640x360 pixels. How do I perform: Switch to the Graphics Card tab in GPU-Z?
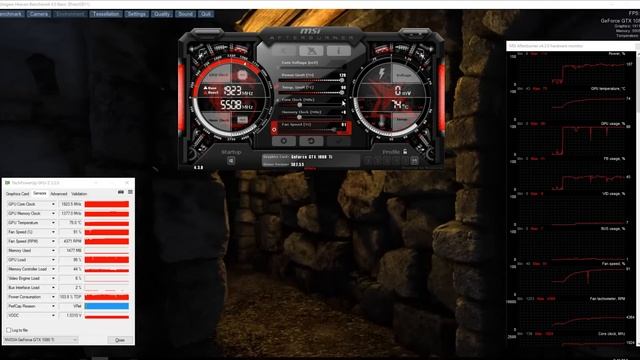click(18, 194)
